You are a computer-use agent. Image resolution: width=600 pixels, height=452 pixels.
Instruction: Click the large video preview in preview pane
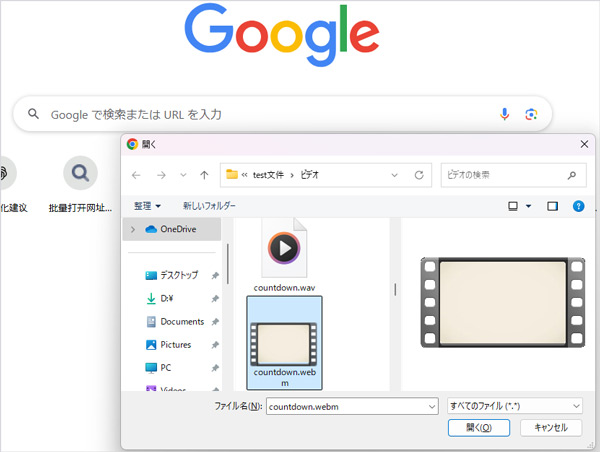[502, 302]
